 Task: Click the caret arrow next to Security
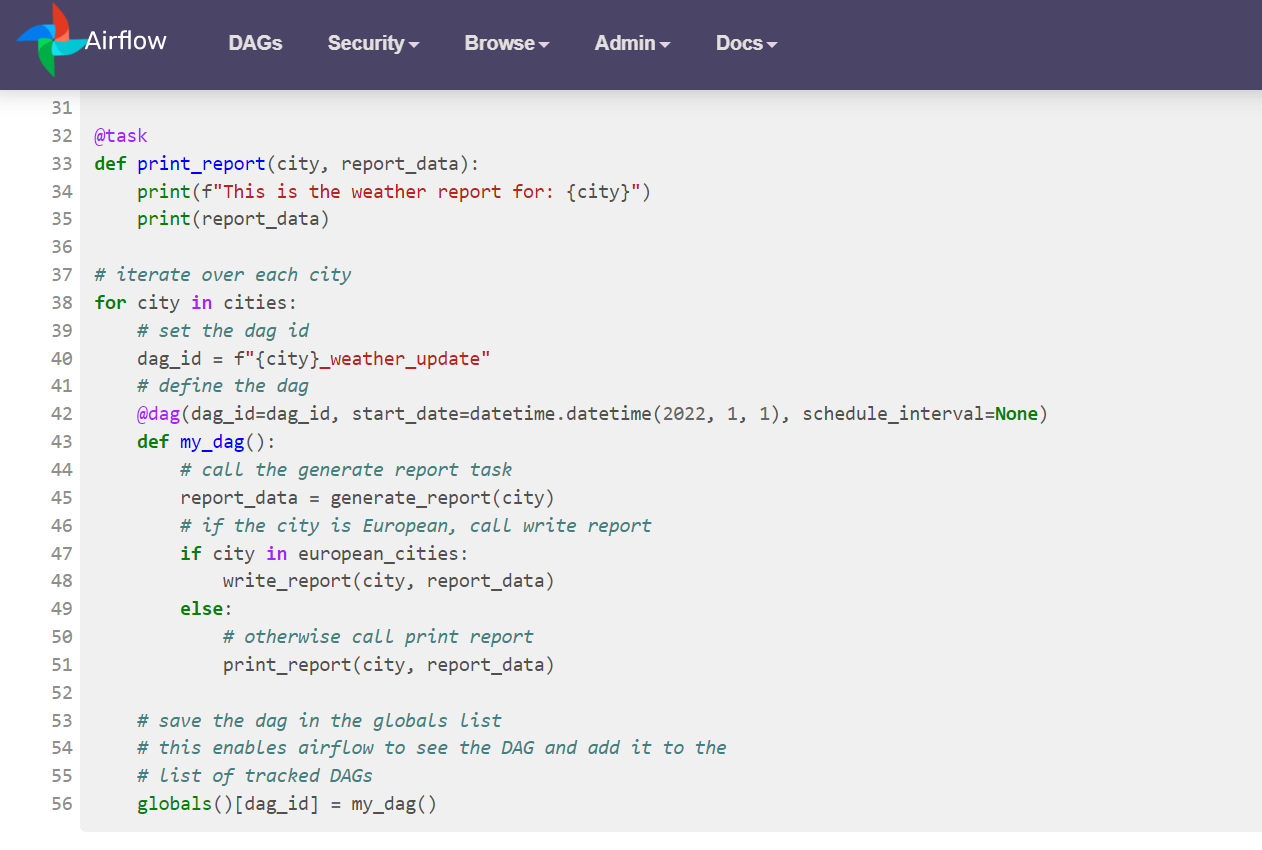(414, 45)
